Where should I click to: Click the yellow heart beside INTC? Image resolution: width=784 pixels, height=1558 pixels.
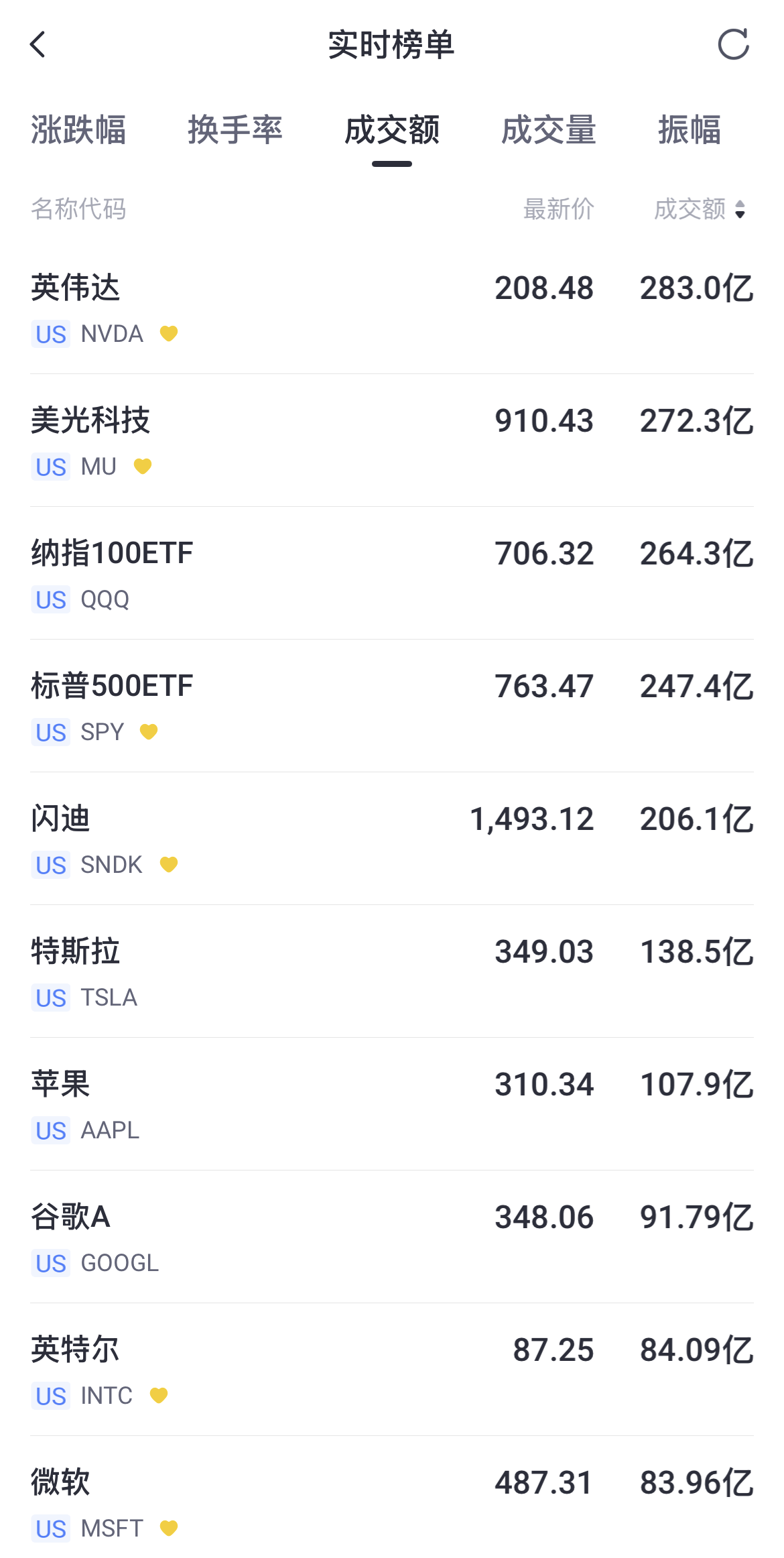point(159,1395)
